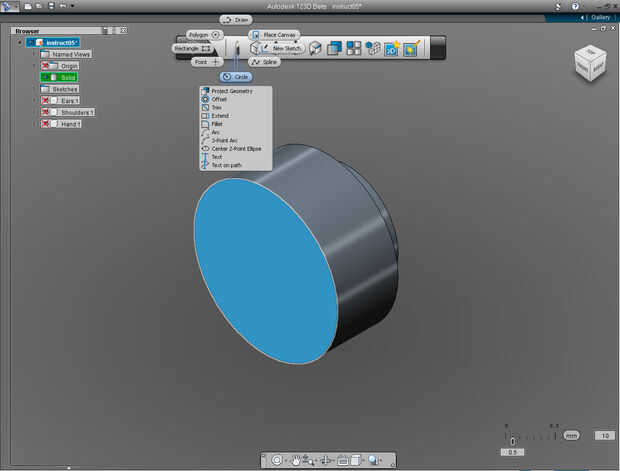The image size is (620, 471).
Task: Select Offset from the sketch menu
Action: point(236,99)
